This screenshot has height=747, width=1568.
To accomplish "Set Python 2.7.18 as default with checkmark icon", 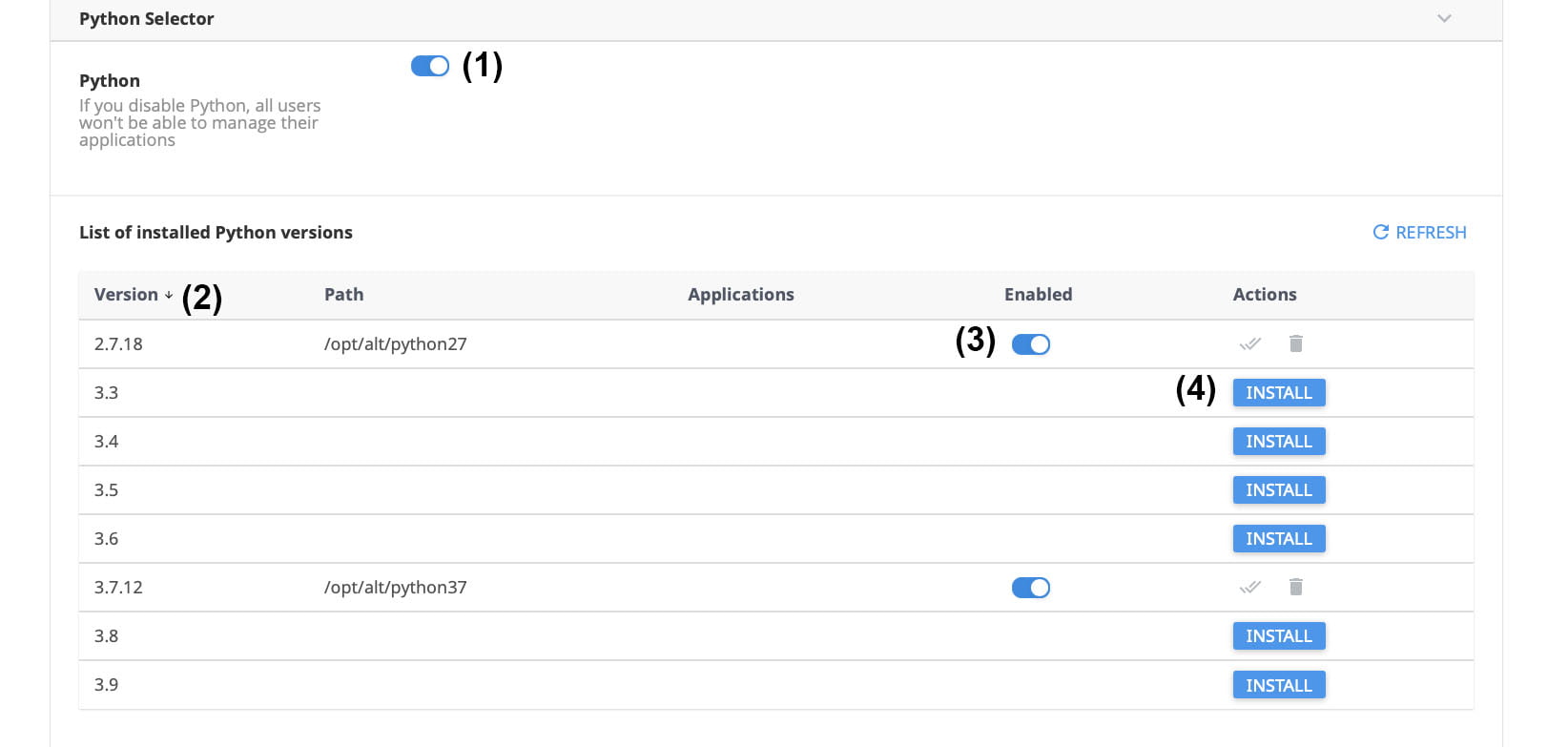I will (x=1249, y=343).
